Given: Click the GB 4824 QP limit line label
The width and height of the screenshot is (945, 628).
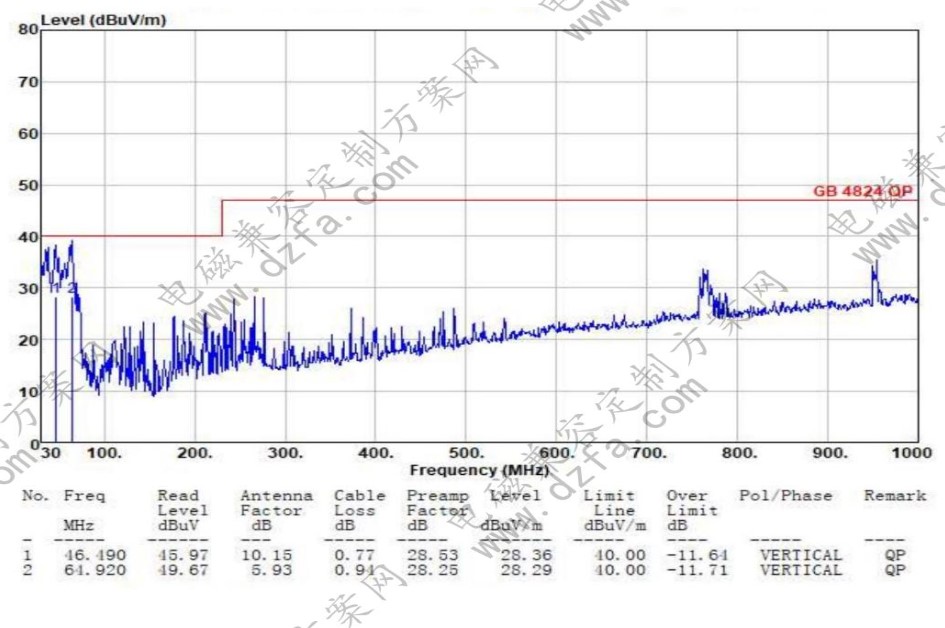Looking at the screenshot, I should point(863,191).
